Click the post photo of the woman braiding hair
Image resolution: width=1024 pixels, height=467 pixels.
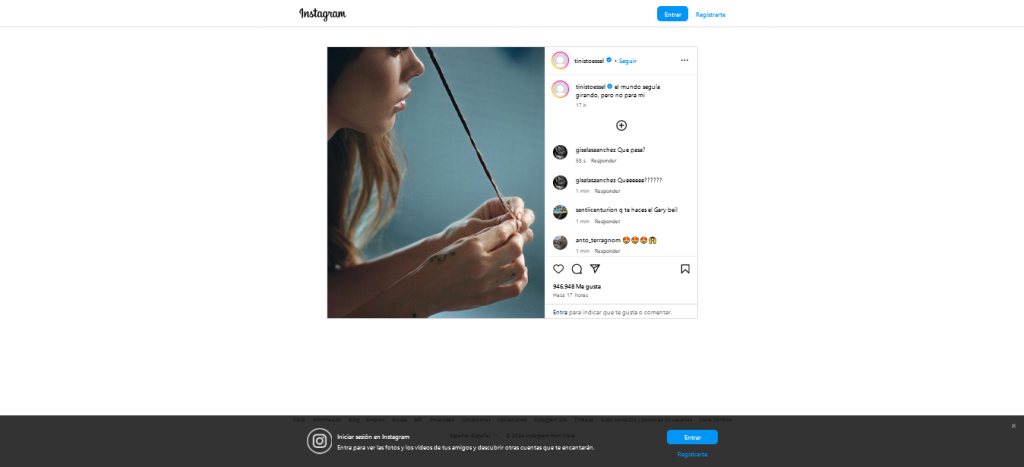(x=436, y=182)
